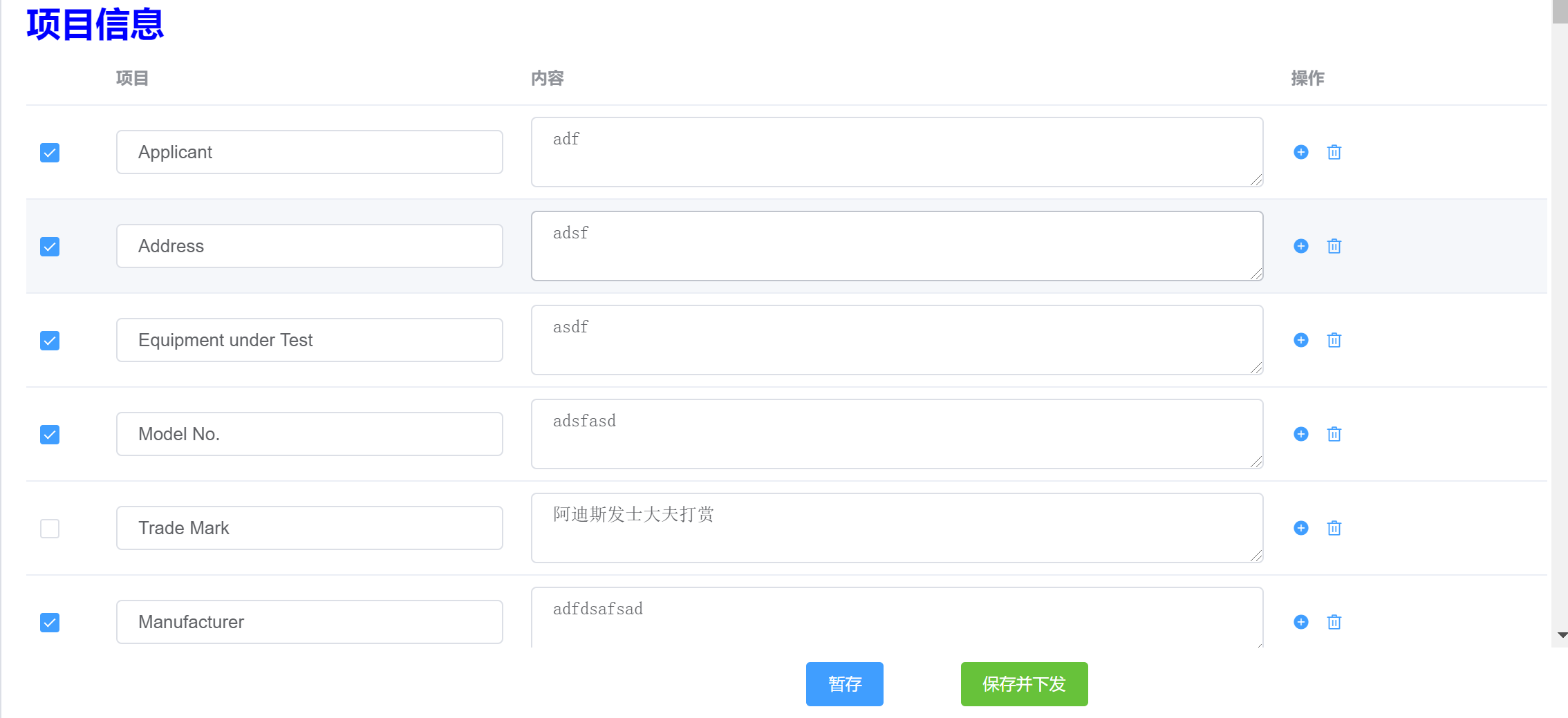The width and height of the screenshot is (1568, 718).
Task: Click the content box containing asdf
Action: tap(897, 340)
